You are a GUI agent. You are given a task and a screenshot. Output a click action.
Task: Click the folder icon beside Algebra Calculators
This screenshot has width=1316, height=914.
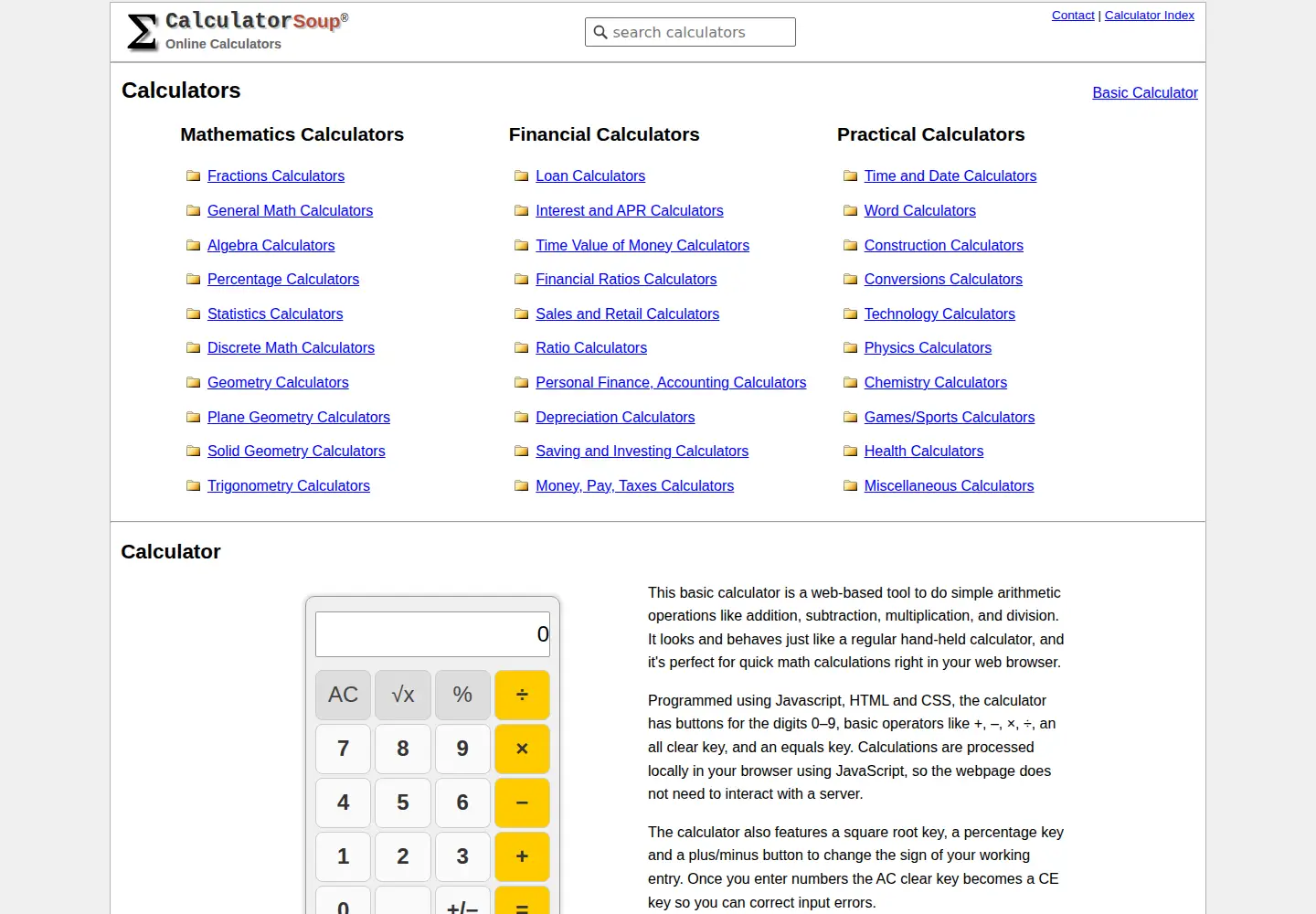[193, 246]
